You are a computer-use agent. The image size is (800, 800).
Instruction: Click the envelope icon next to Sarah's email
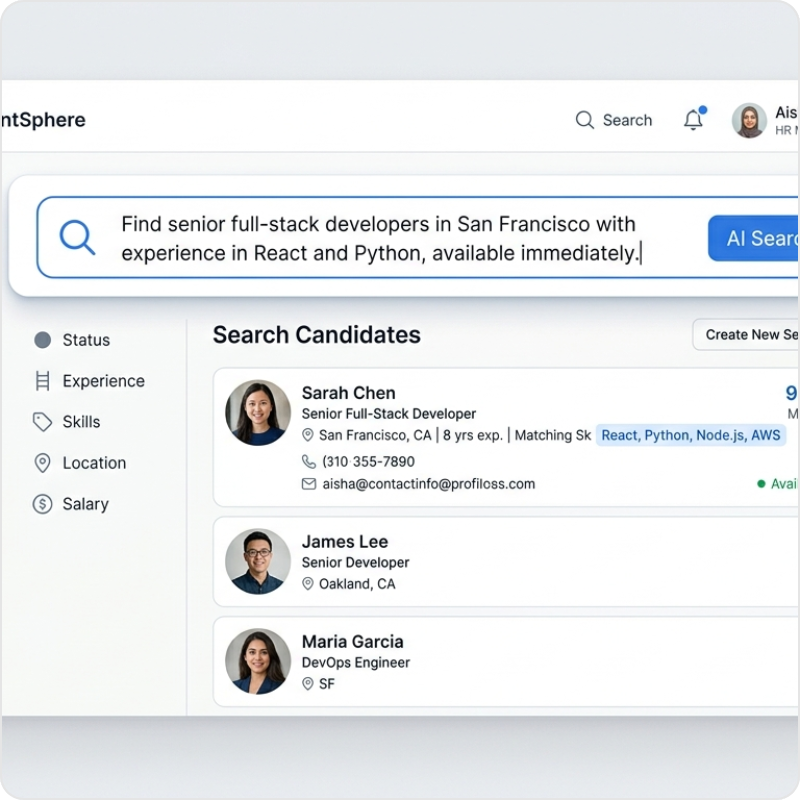[308, 484]
